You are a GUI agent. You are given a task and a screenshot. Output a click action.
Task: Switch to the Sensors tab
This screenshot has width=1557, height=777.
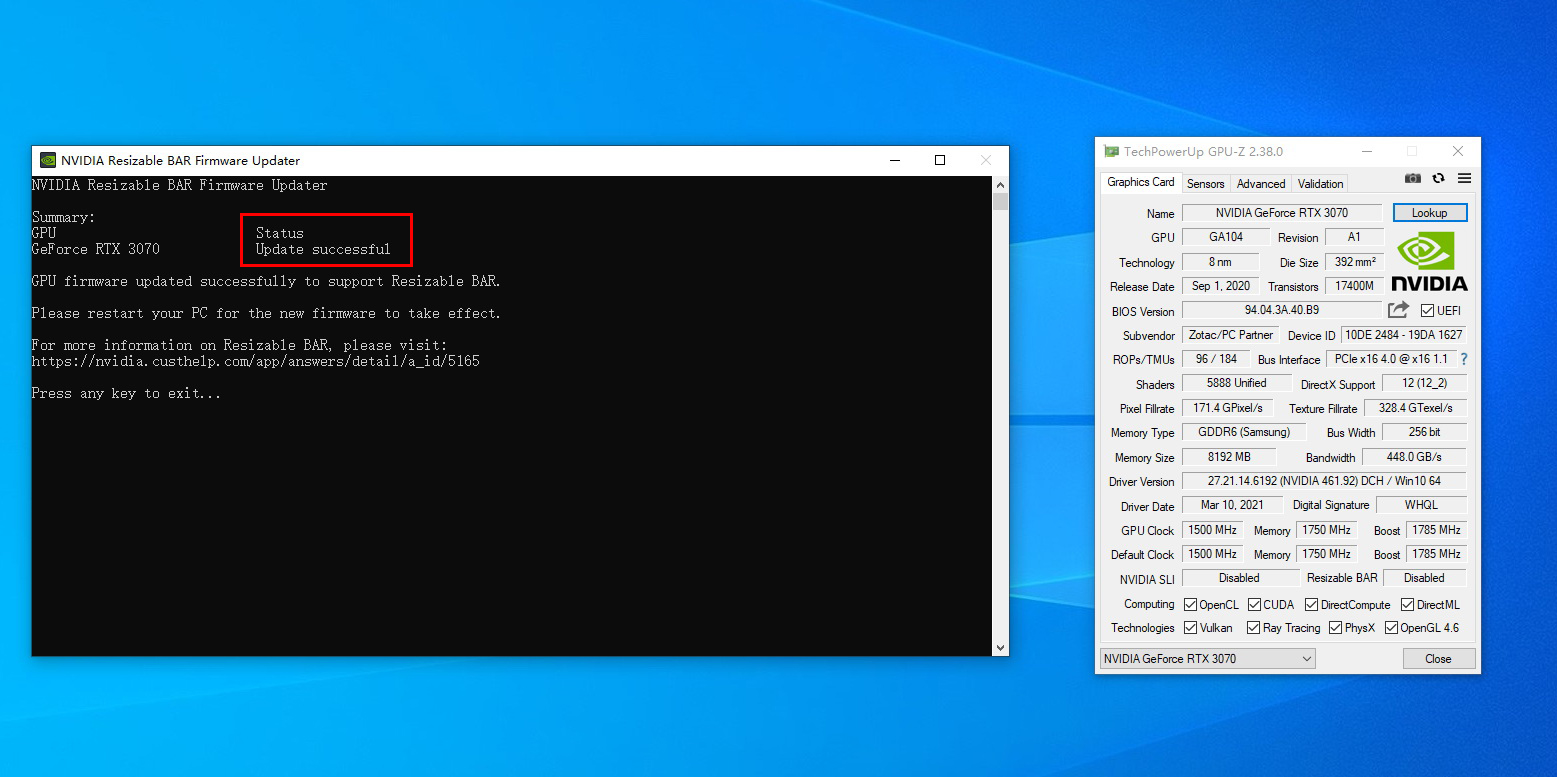tap(1205, 184)
